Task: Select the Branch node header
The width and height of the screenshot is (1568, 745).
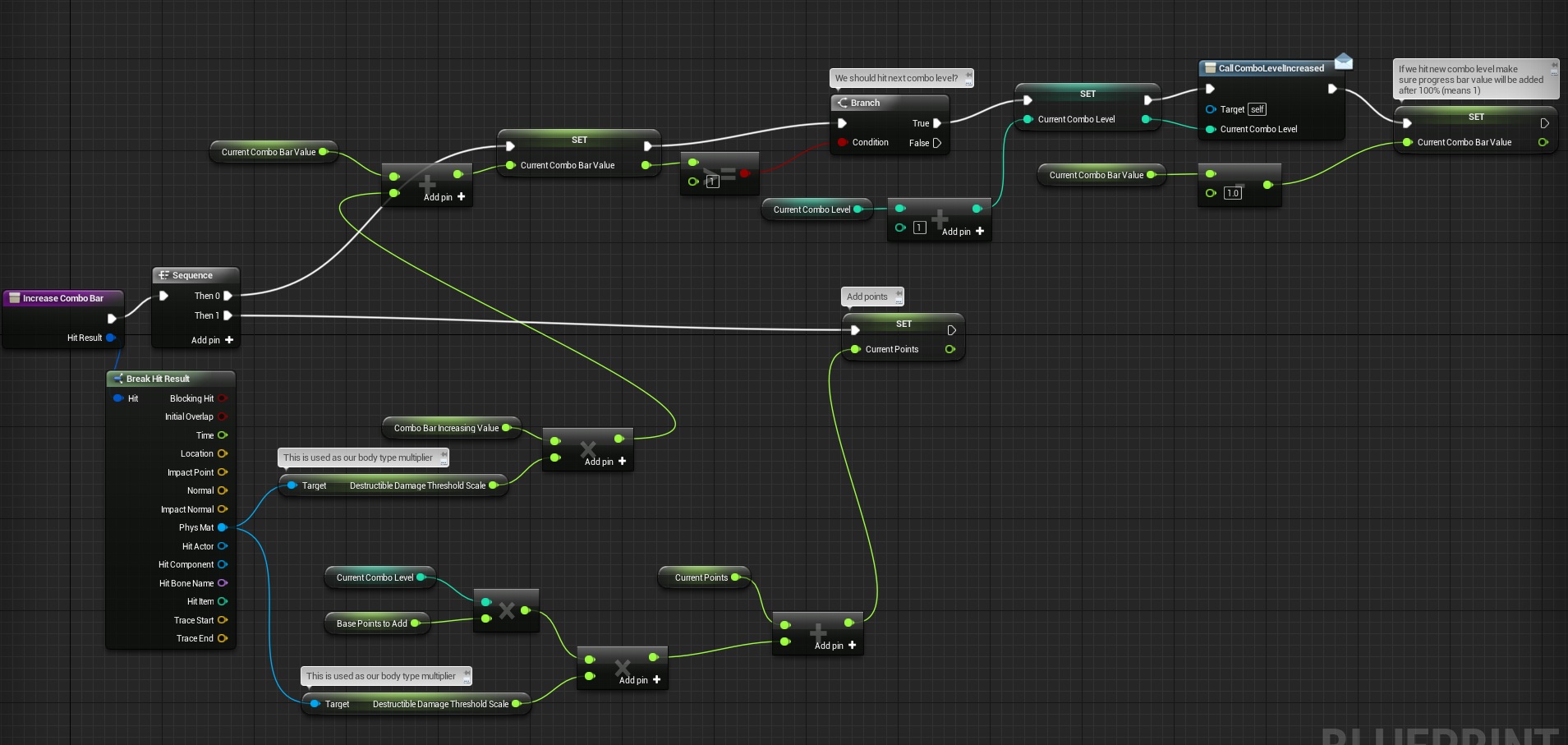Action: [x=890, y=103]
